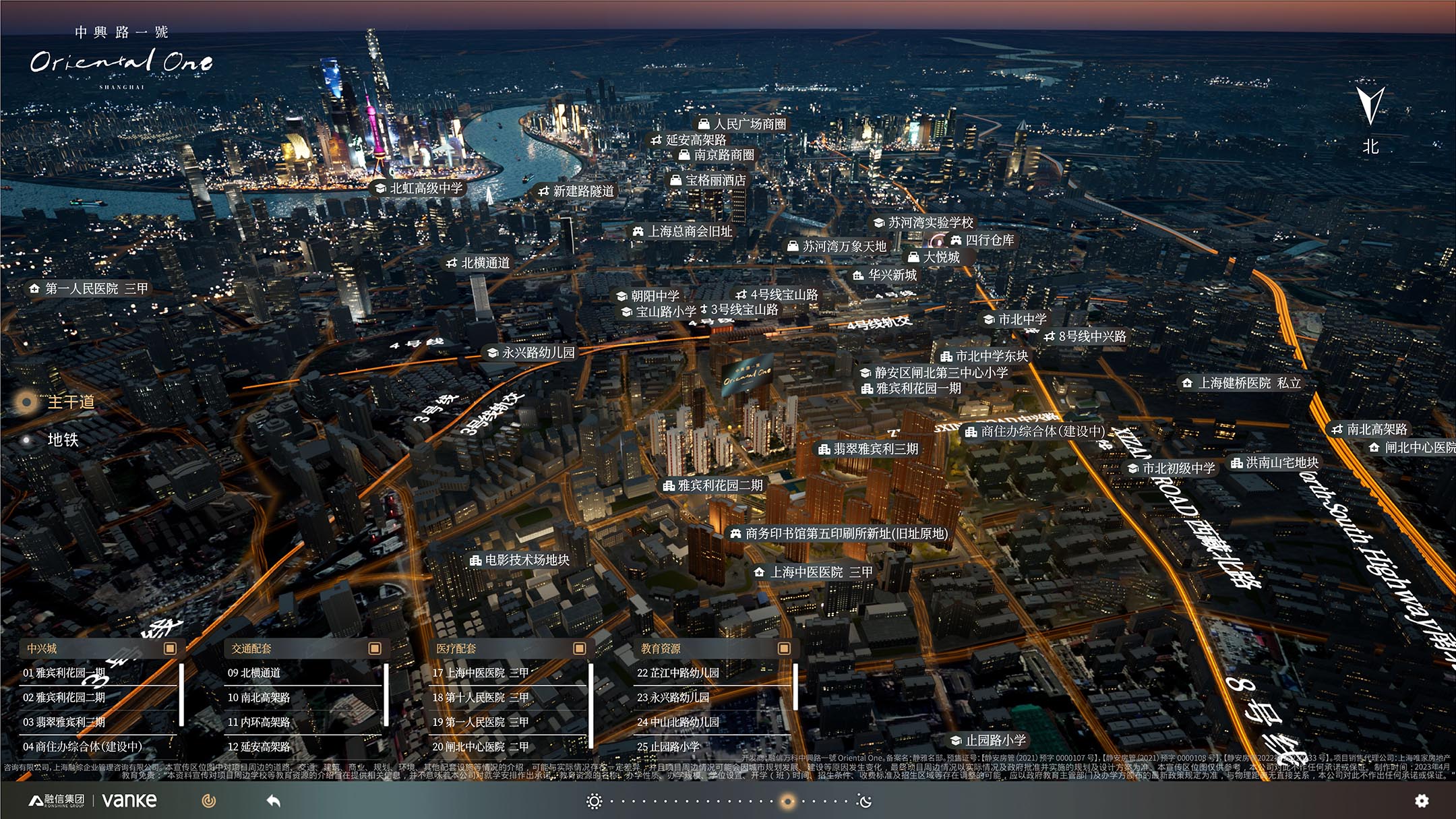Click the 北横通道 map marker

pyautogui.click(x=478, y=263)
